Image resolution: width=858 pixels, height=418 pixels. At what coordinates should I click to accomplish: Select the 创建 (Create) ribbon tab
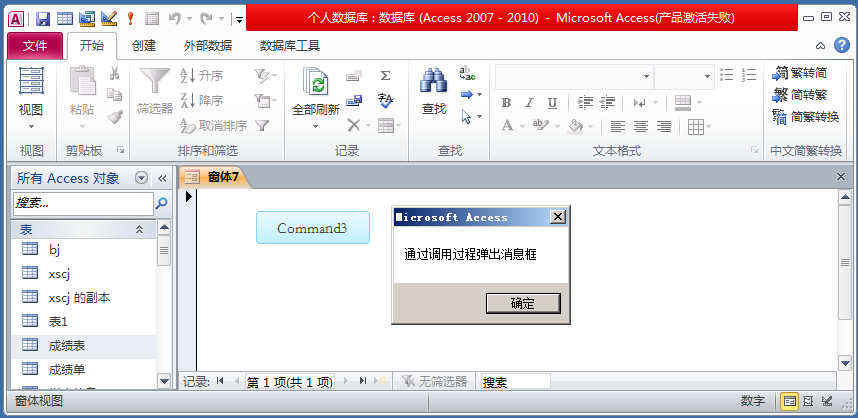click(144, 46)
